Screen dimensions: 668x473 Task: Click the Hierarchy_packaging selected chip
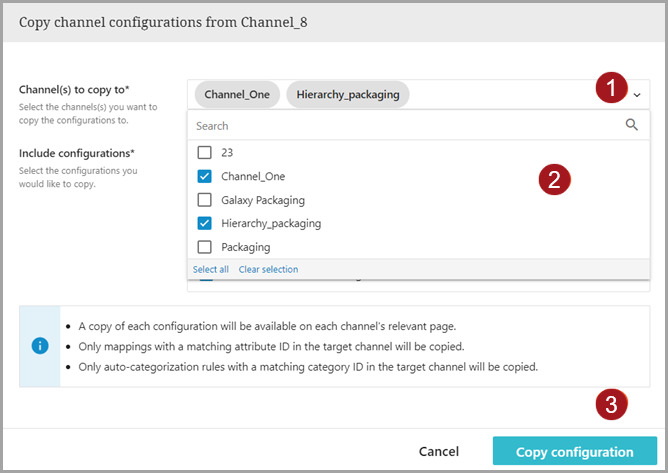coord(347,95)
